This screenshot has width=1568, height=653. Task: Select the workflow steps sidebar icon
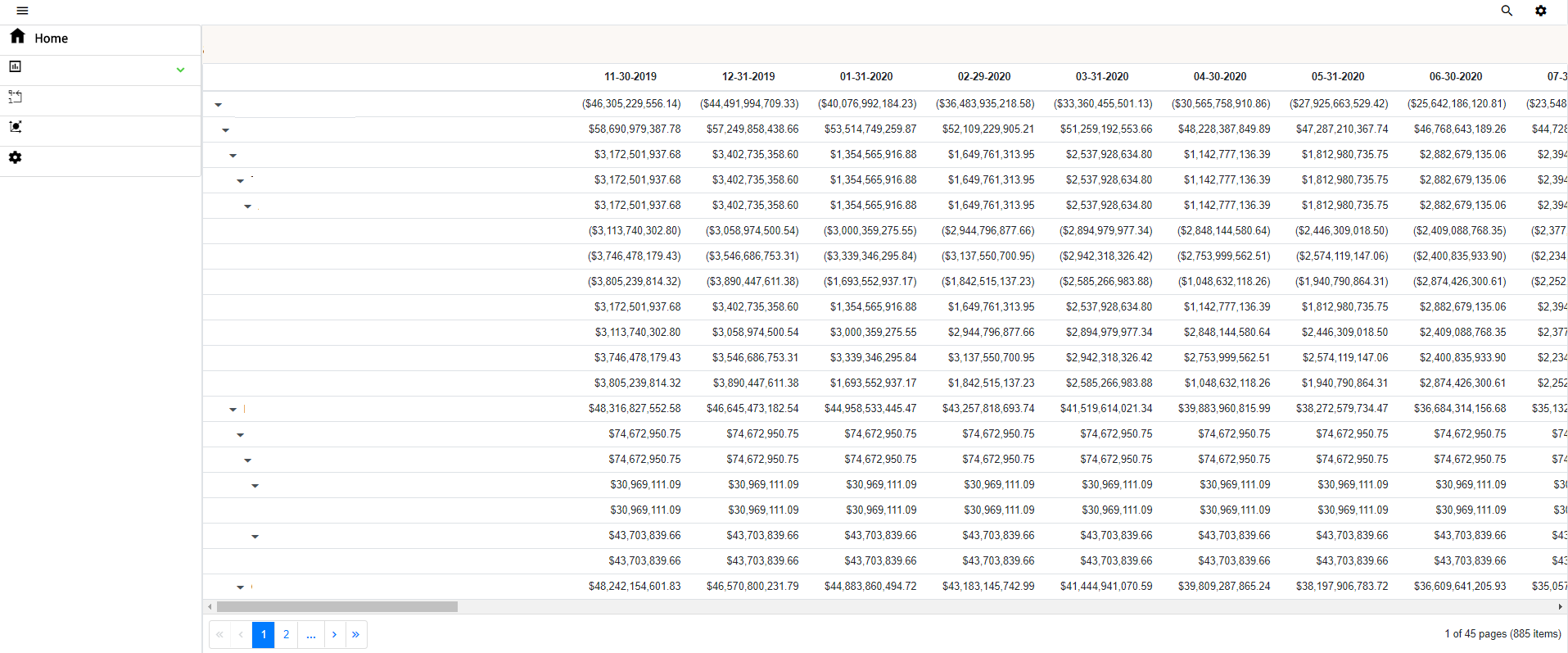15,97
